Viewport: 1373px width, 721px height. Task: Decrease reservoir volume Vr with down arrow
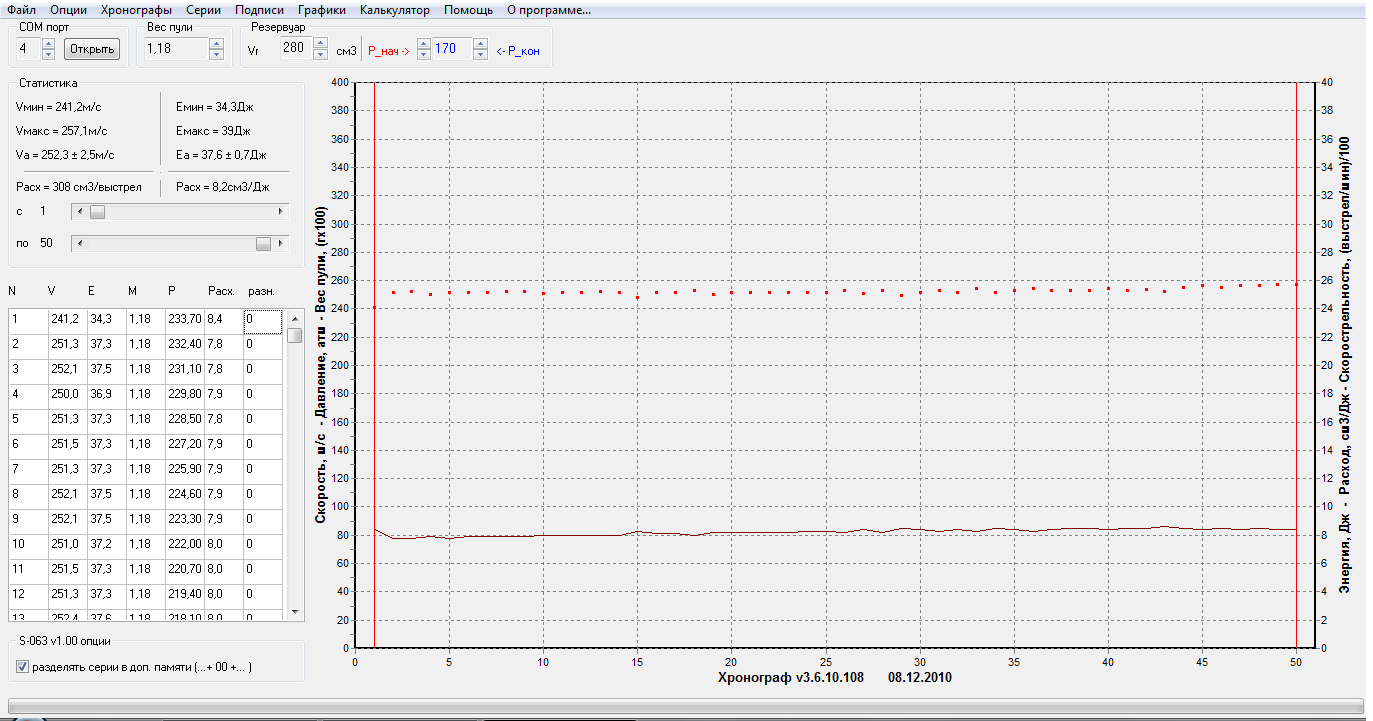click(320, 54)
